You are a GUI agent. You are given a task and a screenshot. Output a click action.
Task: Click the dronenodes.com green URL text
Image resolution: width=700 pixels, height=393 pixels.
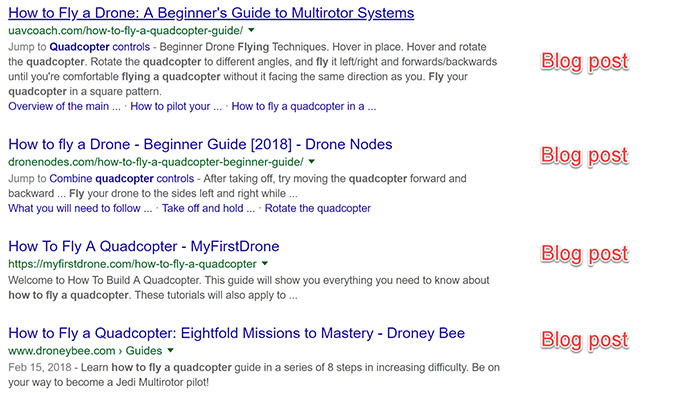pos(156,162)
